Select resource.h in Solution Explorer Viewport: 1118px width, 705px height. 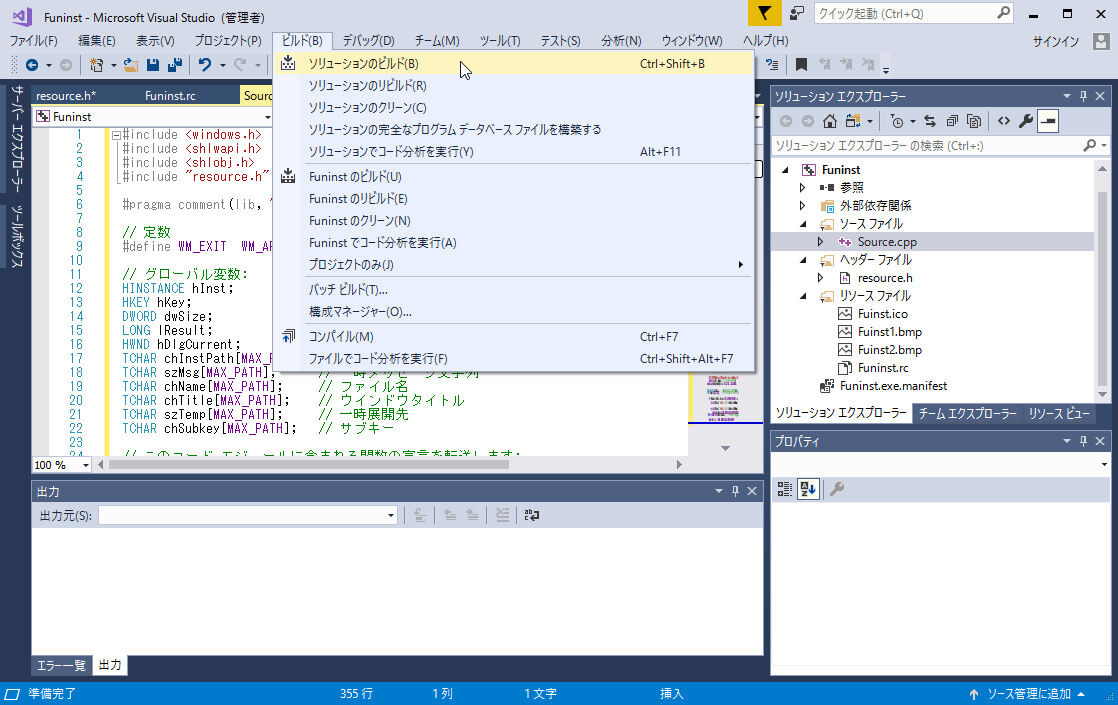[885, 278]
